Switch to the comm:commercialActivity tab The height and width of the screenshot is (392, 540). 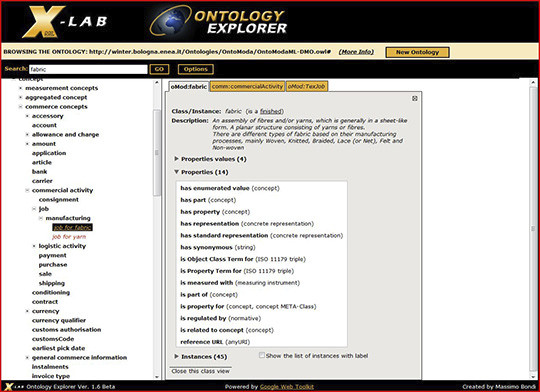pos(247,86)
